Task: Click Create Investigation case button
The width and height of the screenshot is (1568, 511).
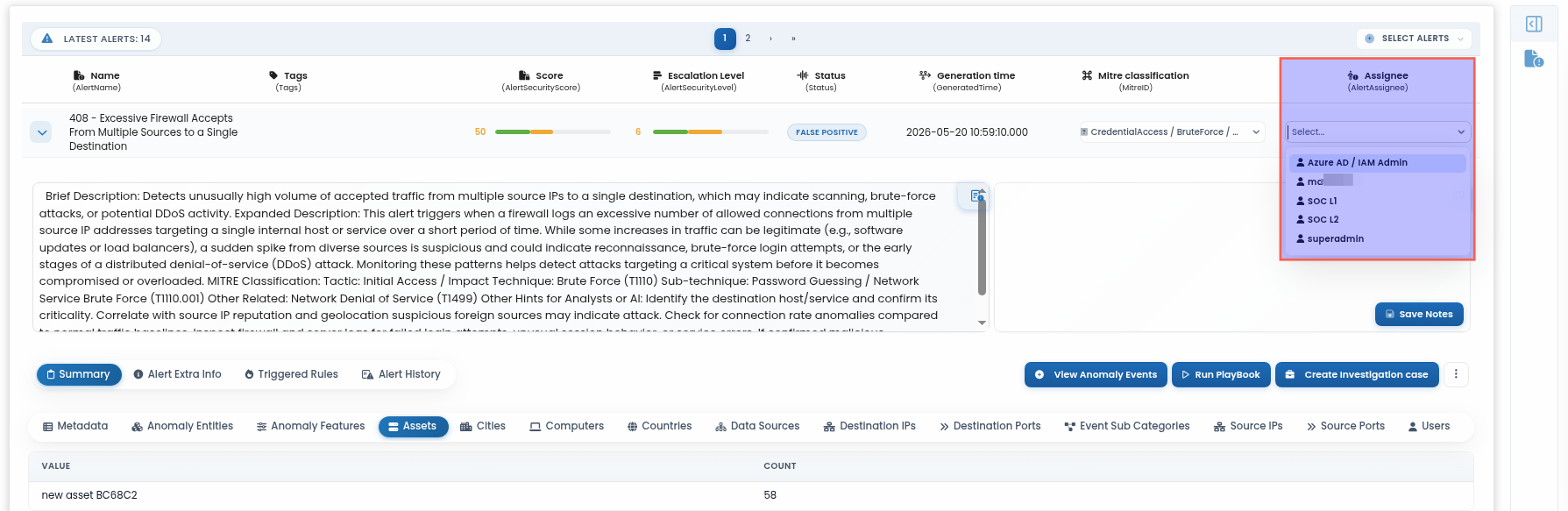Action: 1357,374
